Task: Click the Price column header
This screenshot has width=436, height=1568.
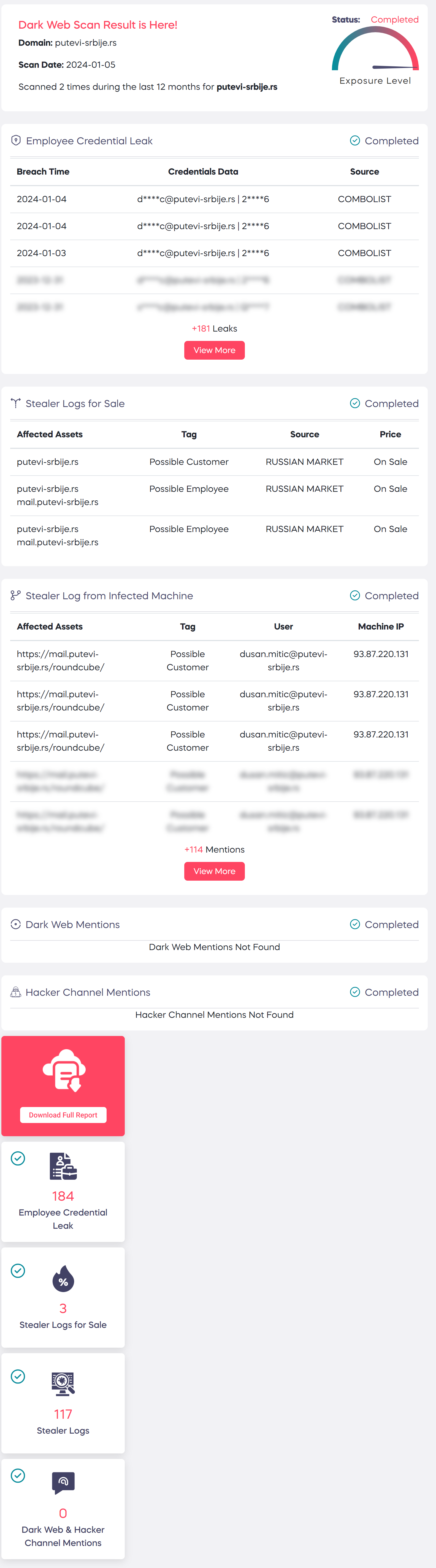Action: (390, 435)
